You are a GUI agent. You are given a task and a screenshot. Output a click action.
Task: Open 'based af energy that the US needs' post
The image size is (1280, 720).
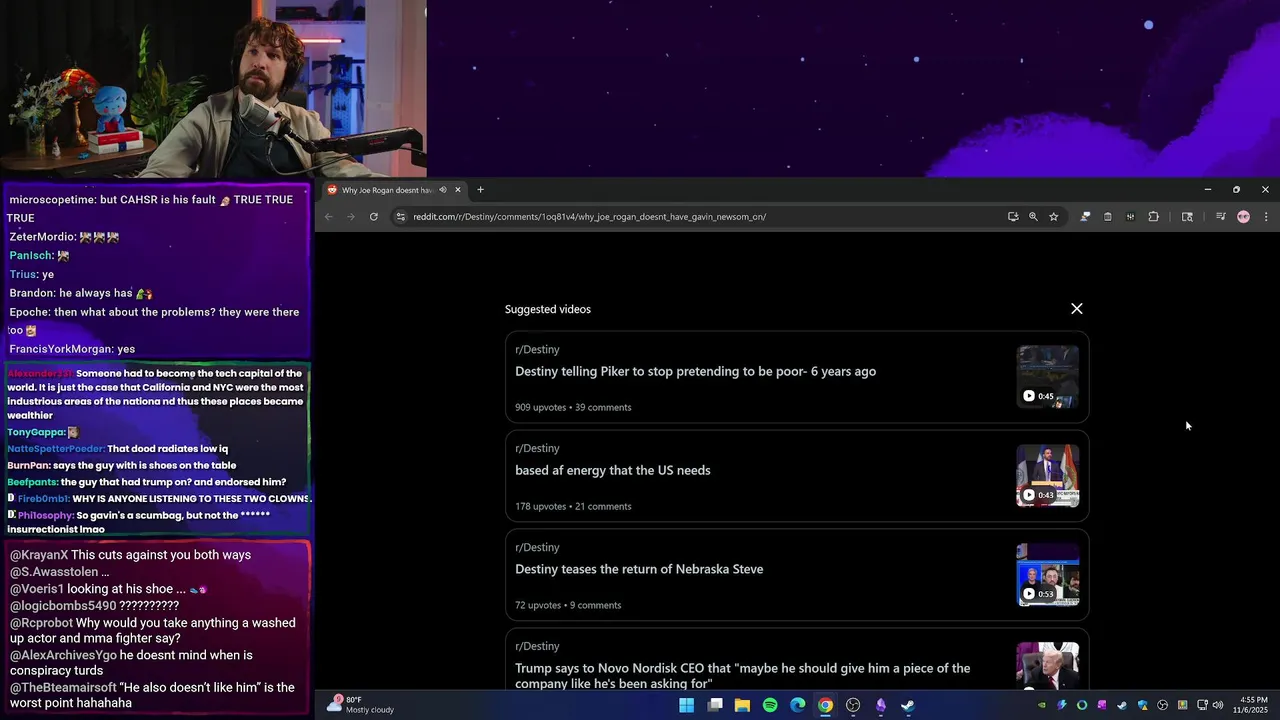point(612,470)
